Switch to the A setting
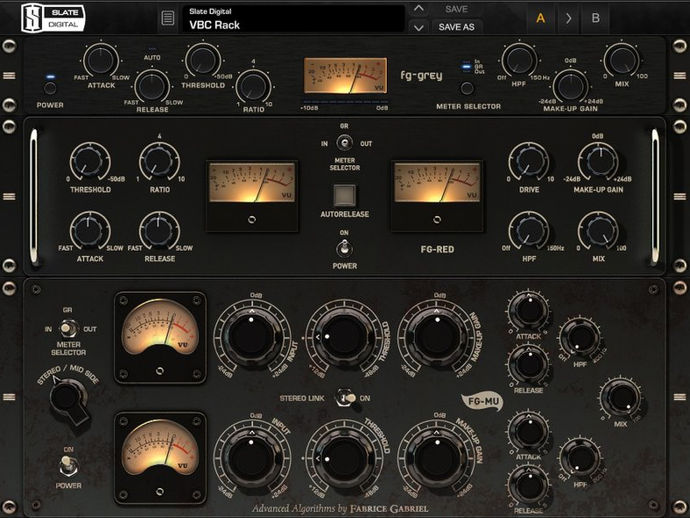This screenshot has height=518, width=690. click(x=540, y=18)
